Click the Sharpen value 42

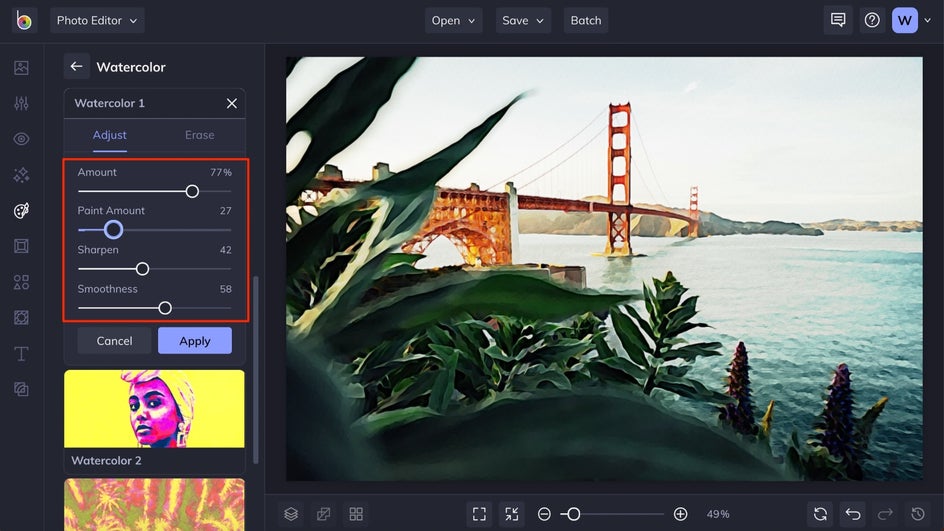pyautogui.click(x=225, y=250)
